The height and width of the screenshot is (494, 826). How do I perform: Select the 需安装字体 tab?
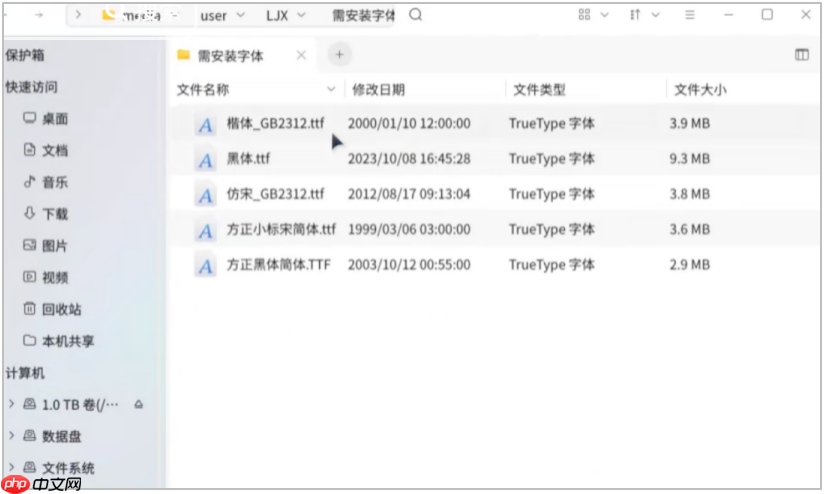coord(230,56)
